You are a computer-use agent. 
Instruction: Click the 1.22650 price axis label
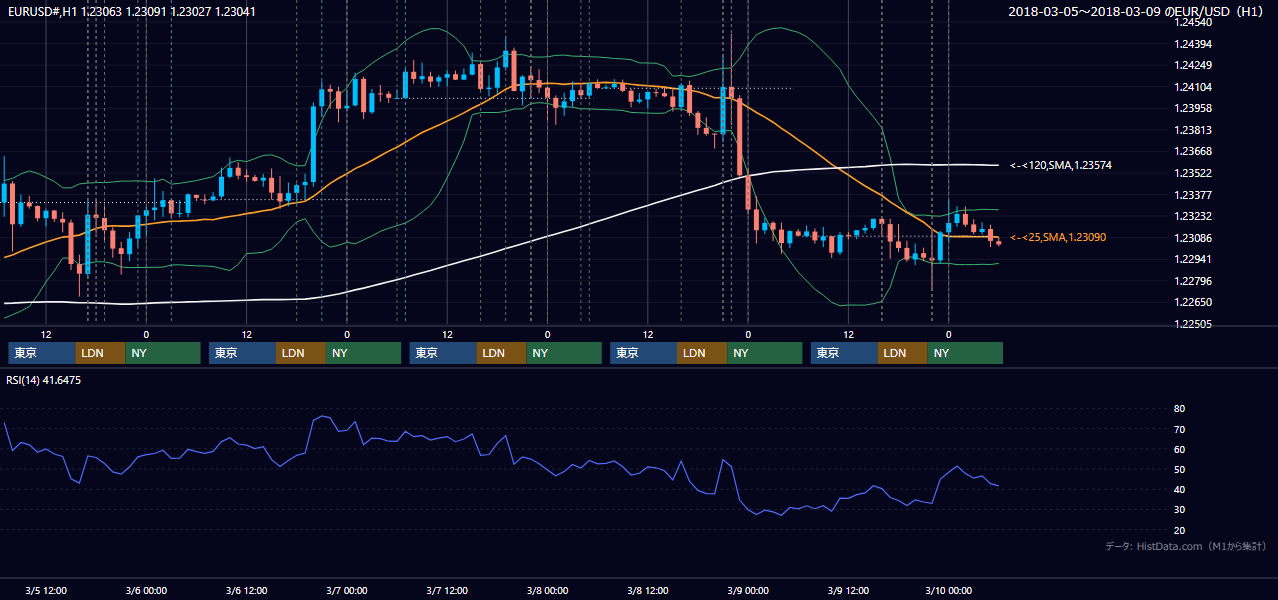(x=1192, y=302)
